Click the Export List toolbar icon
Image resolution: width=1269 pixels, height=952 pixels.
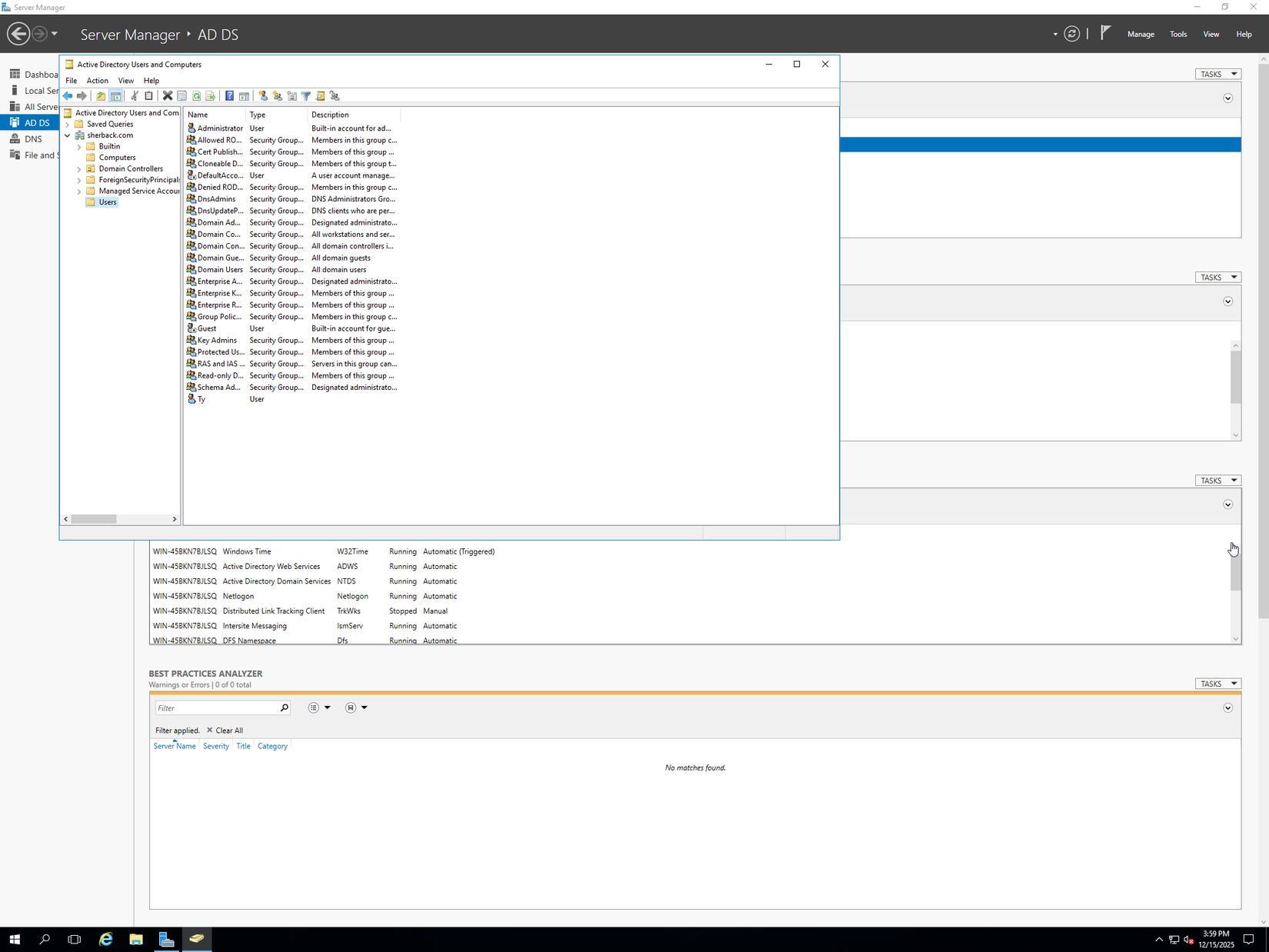tap(210, 95)
